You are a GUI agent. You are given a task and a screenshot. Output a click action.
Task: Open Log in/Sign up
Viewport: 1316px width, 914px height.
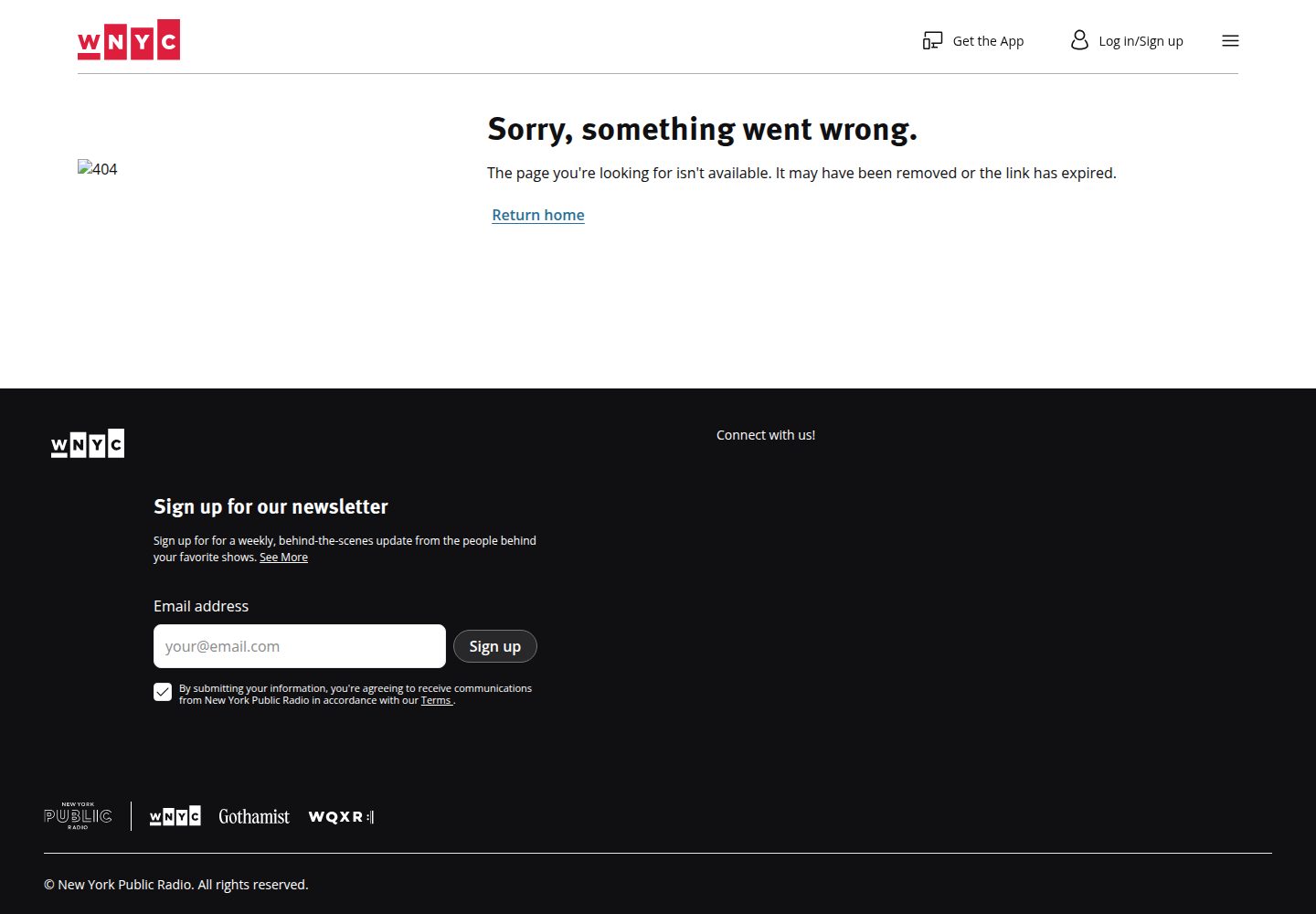coord(1127,40)
